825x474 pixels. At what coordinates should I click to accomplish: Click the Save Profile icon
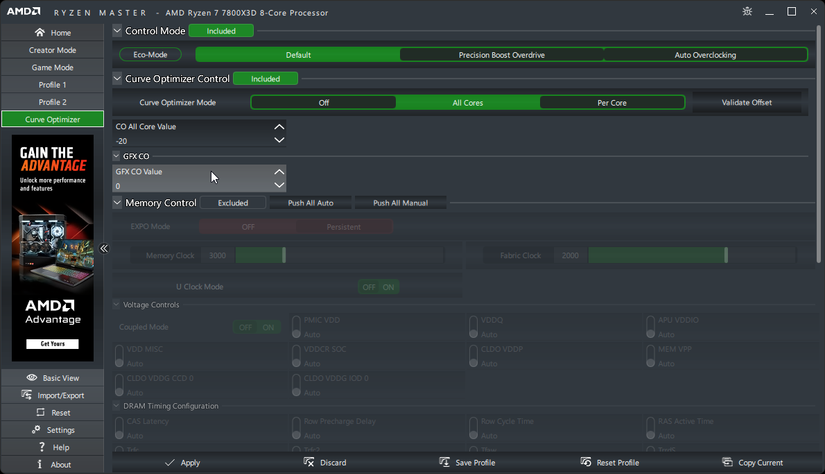(445, 462)
